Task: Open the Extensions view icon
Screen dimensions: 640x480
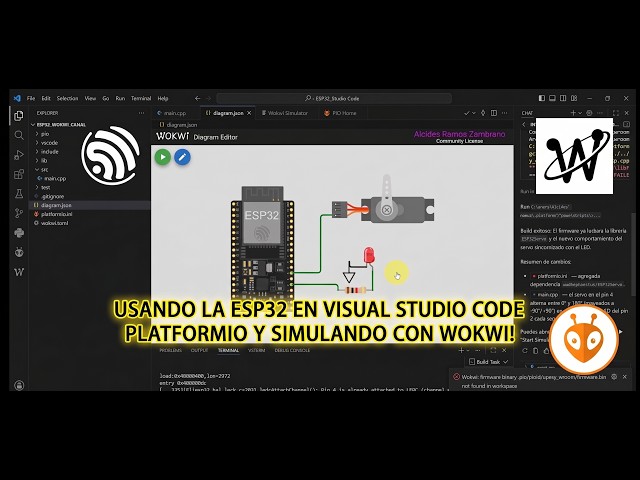Action: tap(19, 174)
